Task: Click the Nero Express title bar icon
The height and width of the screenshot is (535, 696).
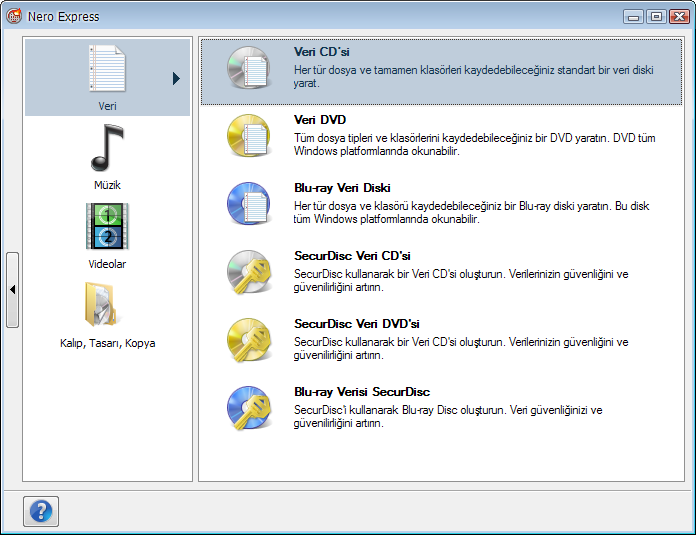Action: point(14,17)
